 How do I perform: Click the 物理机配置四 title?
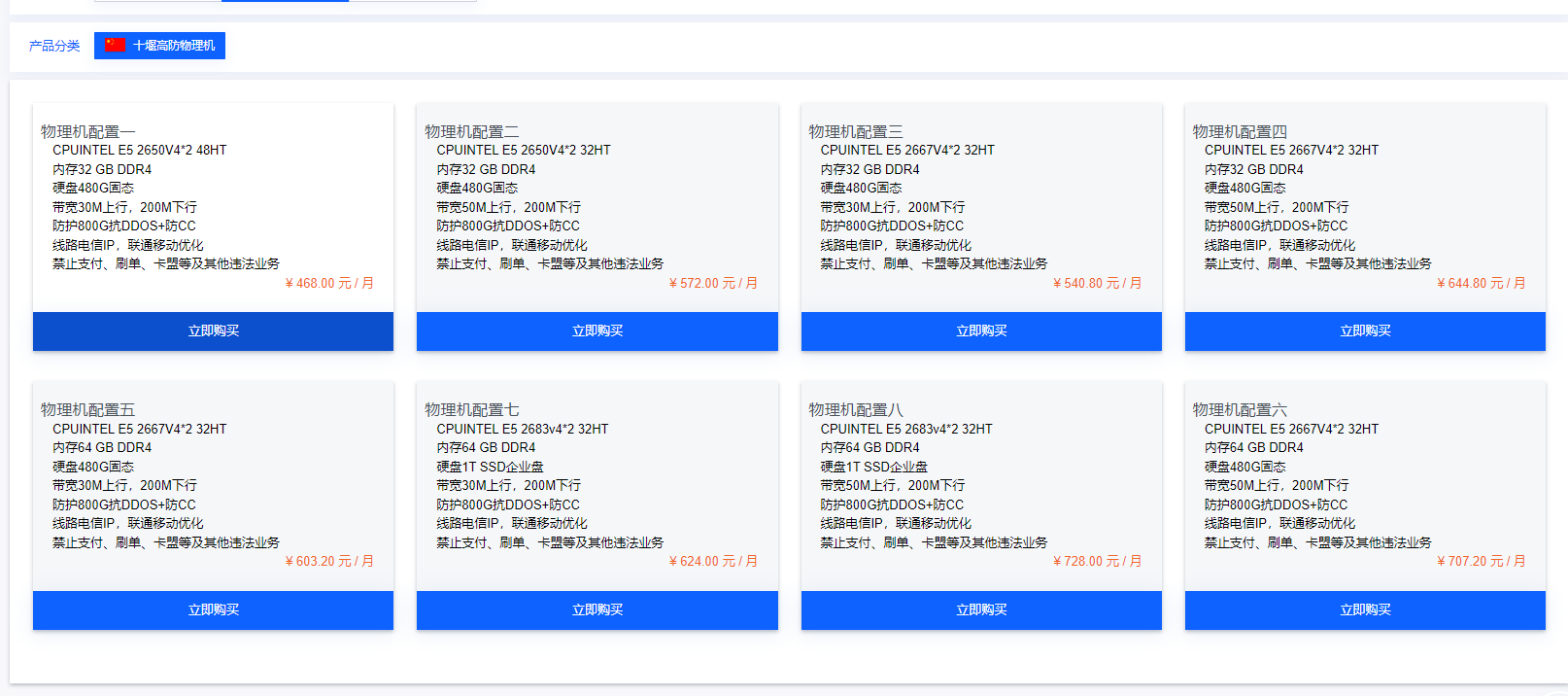[x=1240, y=131]
